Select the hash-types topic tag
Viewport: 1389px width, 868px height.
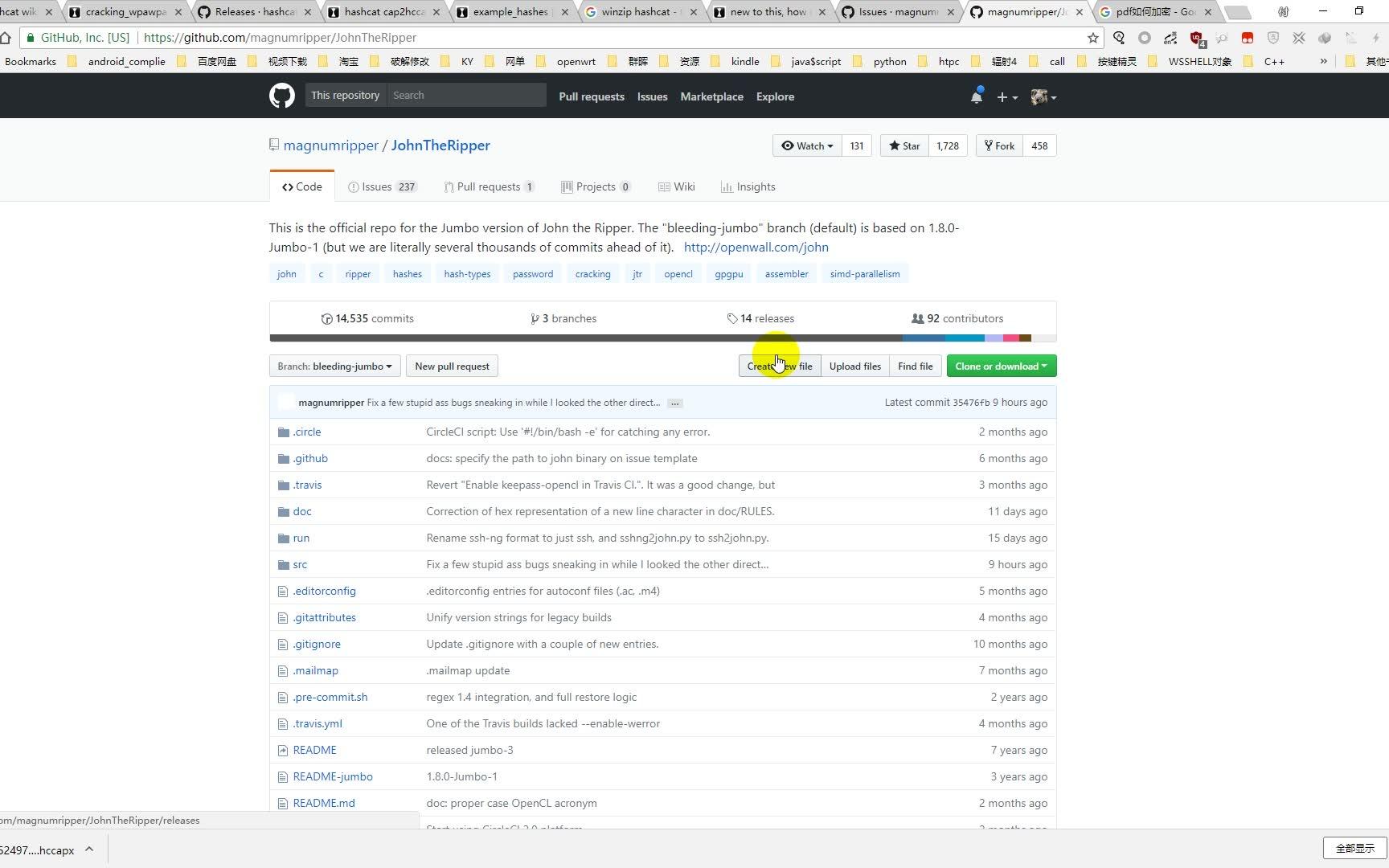point(467,274)
